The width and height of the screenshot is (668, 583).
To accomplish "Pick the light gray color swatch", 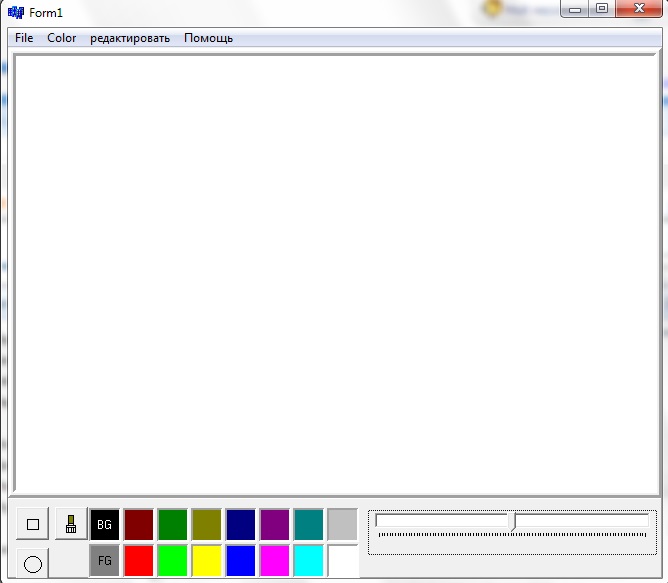I will (343, 524).
